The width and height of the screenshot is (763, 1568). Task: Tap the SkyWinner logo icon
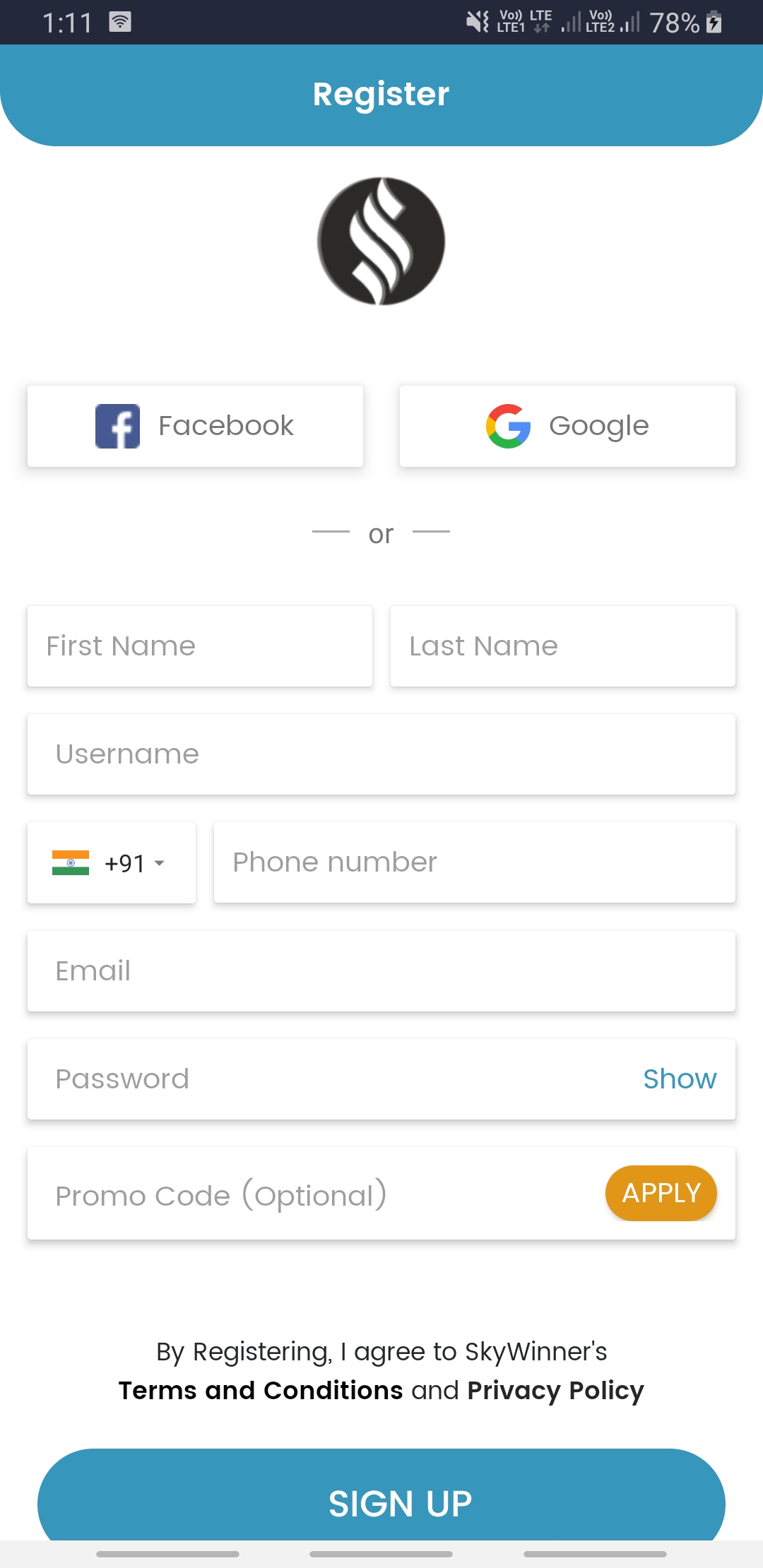click(x=381, y=241)
